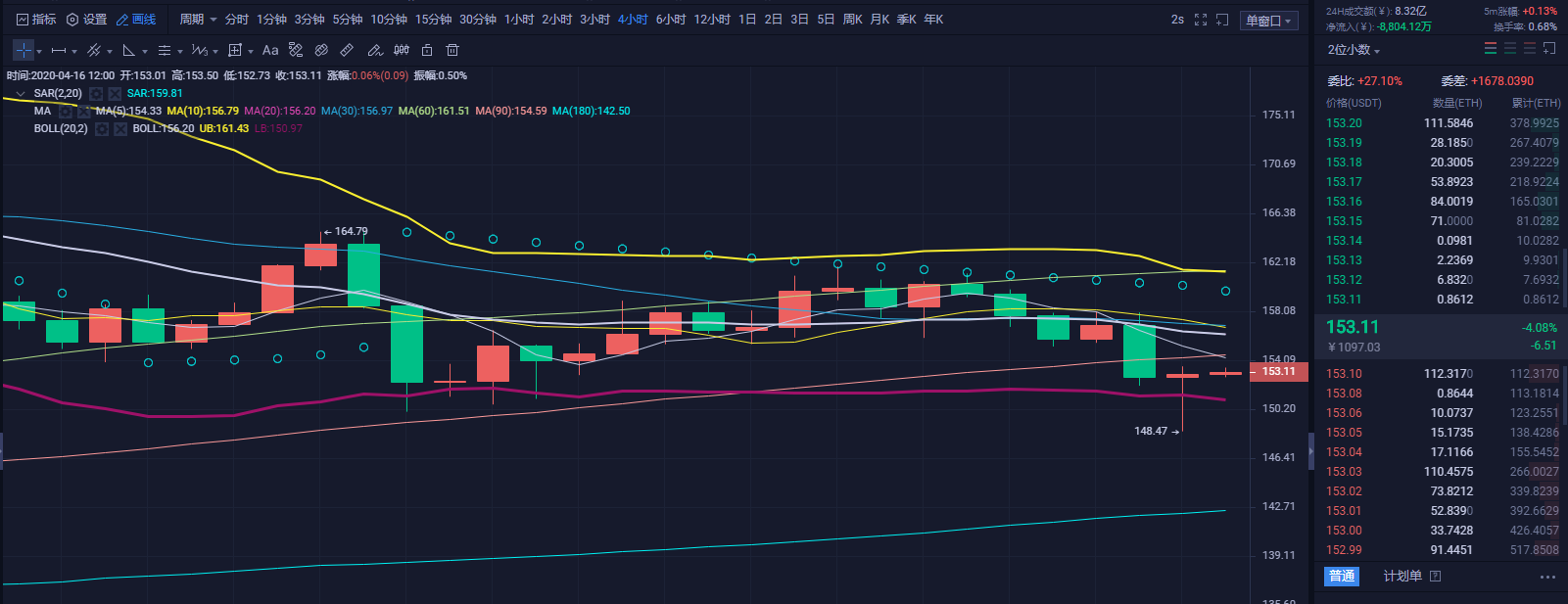Enter fullscreen chart mode

1201,20
